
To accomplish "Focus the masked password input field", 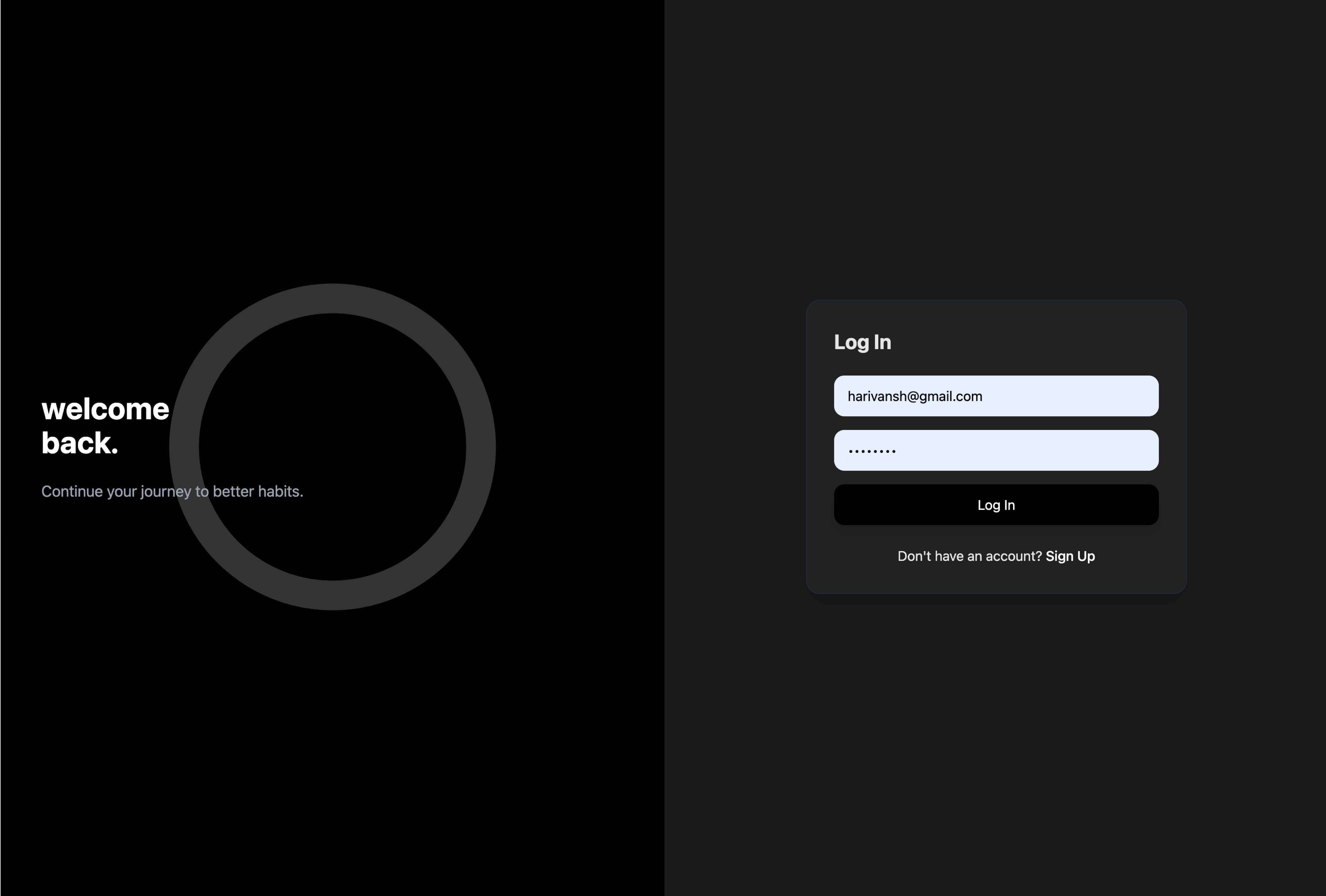I will tap(996, 450).
